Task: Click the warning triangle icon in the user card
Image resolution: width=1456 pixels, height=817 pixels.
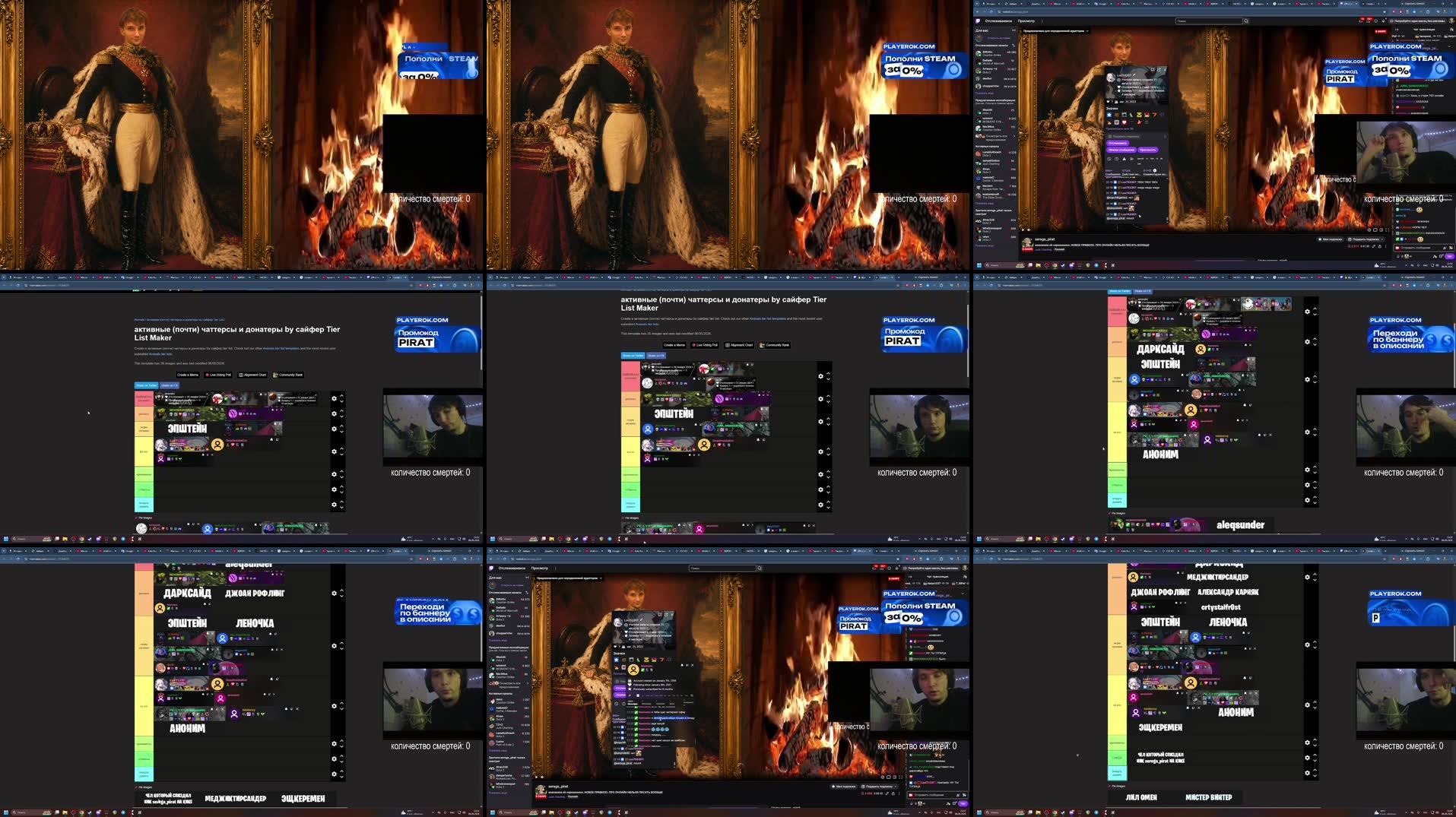Action: pos(1124,159)
